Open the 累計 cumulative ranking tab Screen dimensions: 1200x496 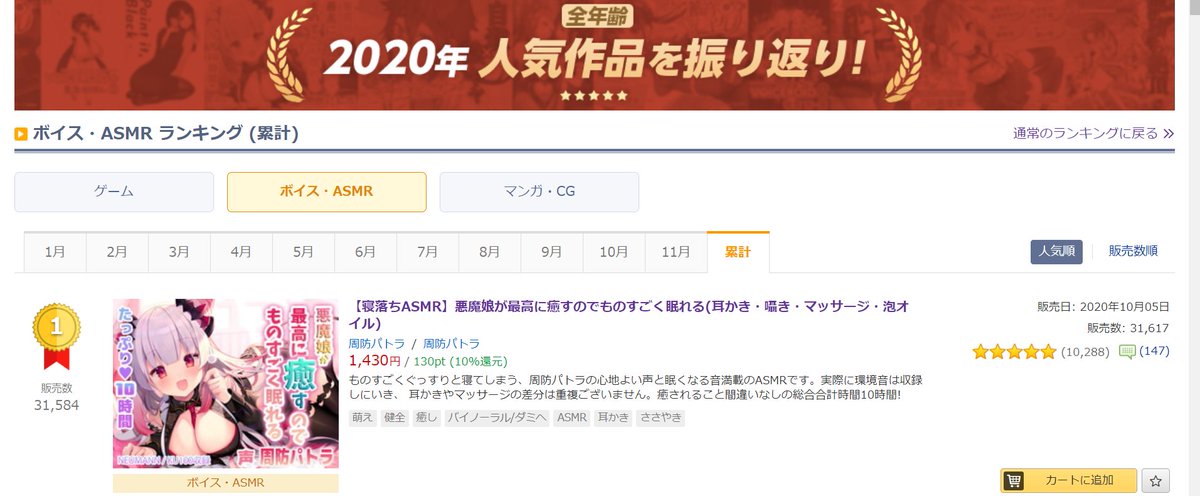[738, 252]
